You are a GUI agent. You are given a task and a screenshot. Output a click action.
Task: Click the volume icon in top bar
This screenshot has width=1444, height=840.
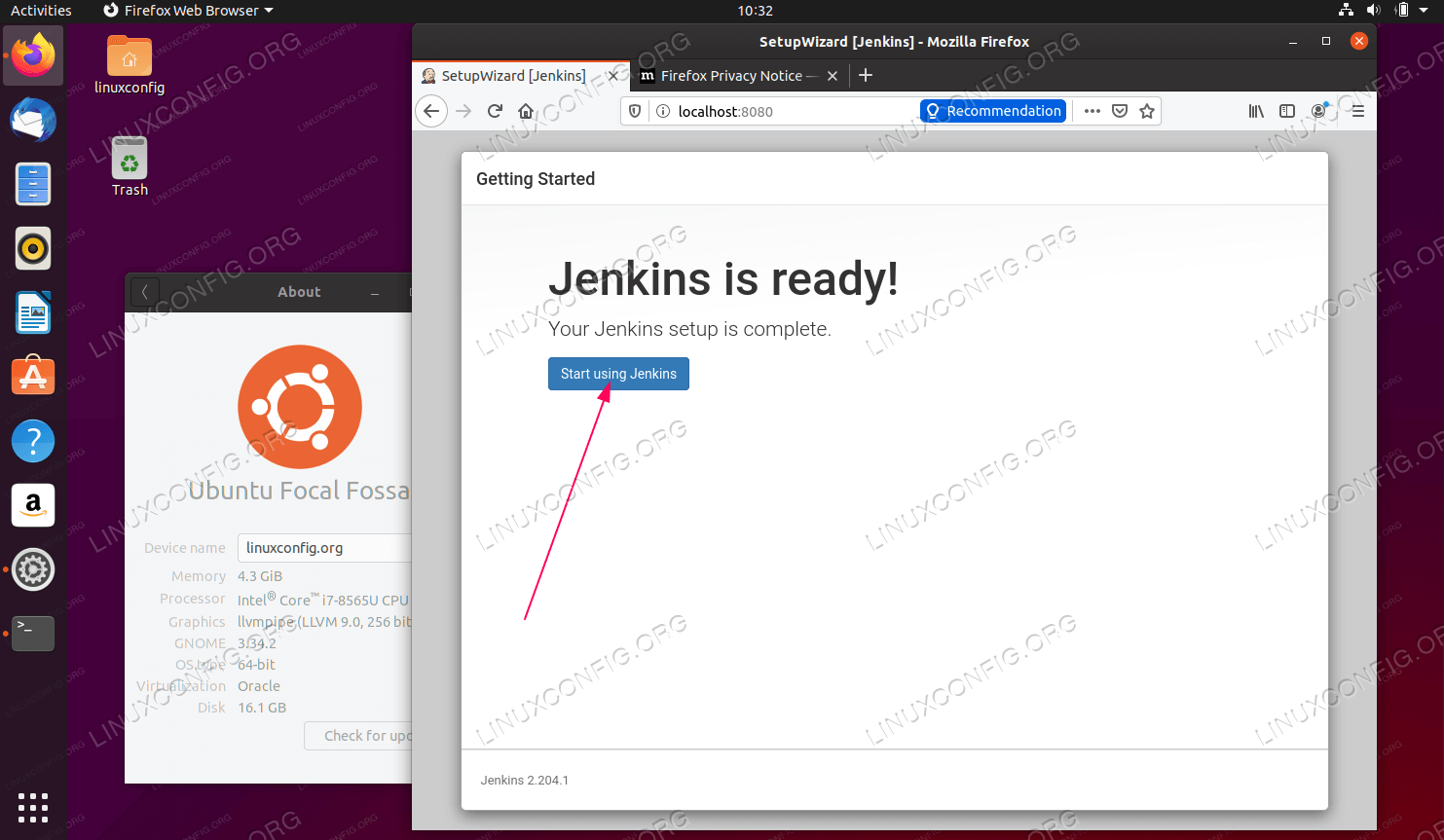coord(1373,11)
